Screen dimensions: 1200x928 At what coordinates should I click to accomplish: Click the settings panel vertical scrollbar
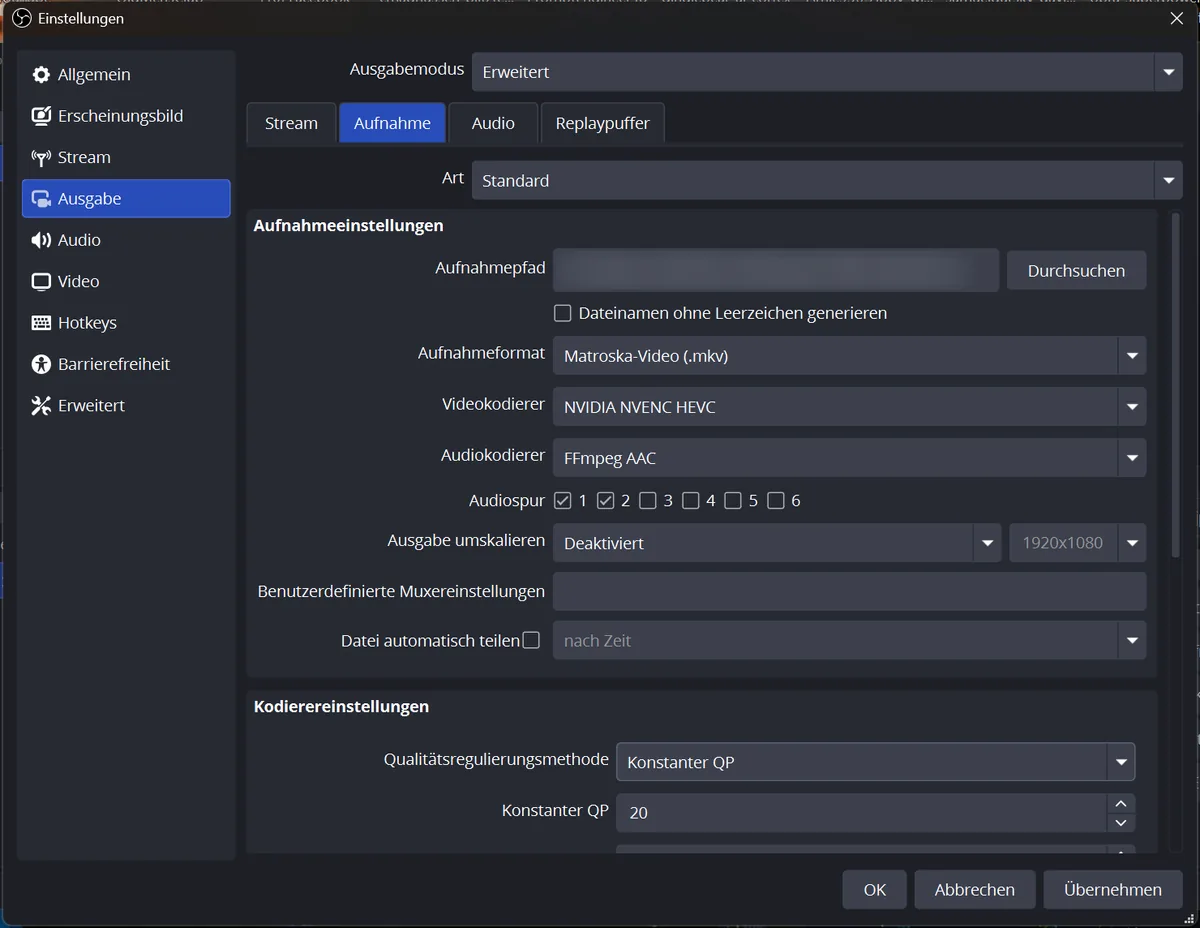pyautogui.click(x=1175, y=385)
